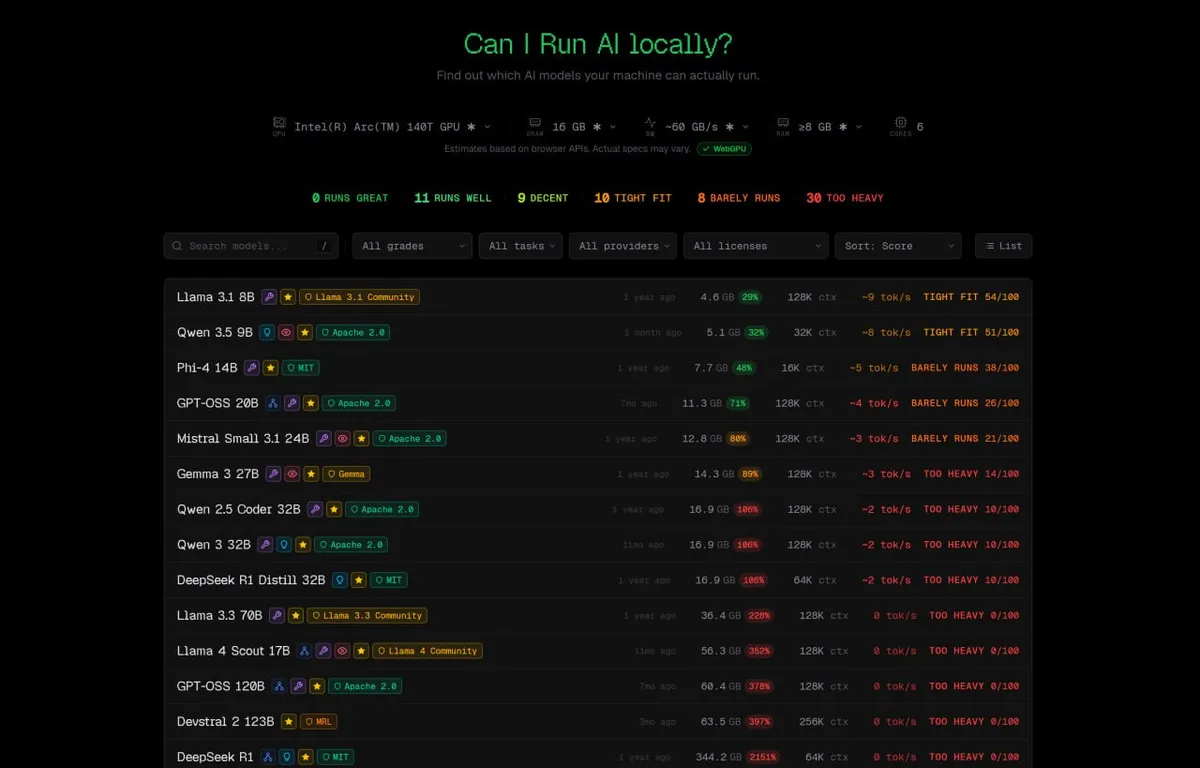1200x768 pixels.
Task: Click the star badge on Llama 3.1 8B
Action: 287,296
